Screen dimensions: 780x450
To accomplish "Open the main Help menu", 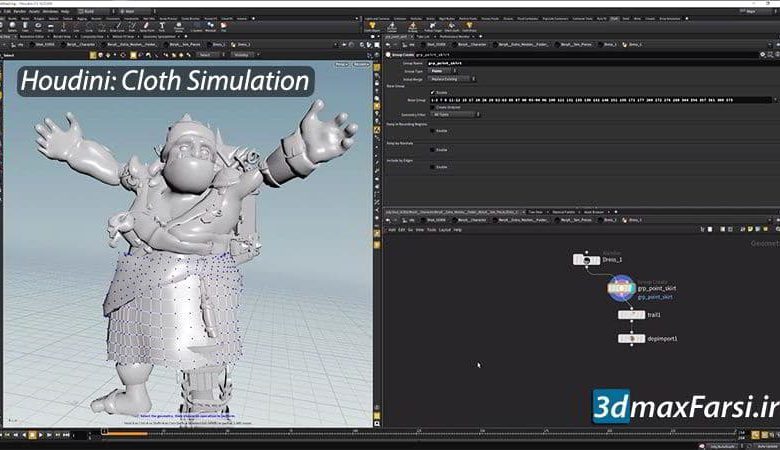I will (x=65, y=11).
